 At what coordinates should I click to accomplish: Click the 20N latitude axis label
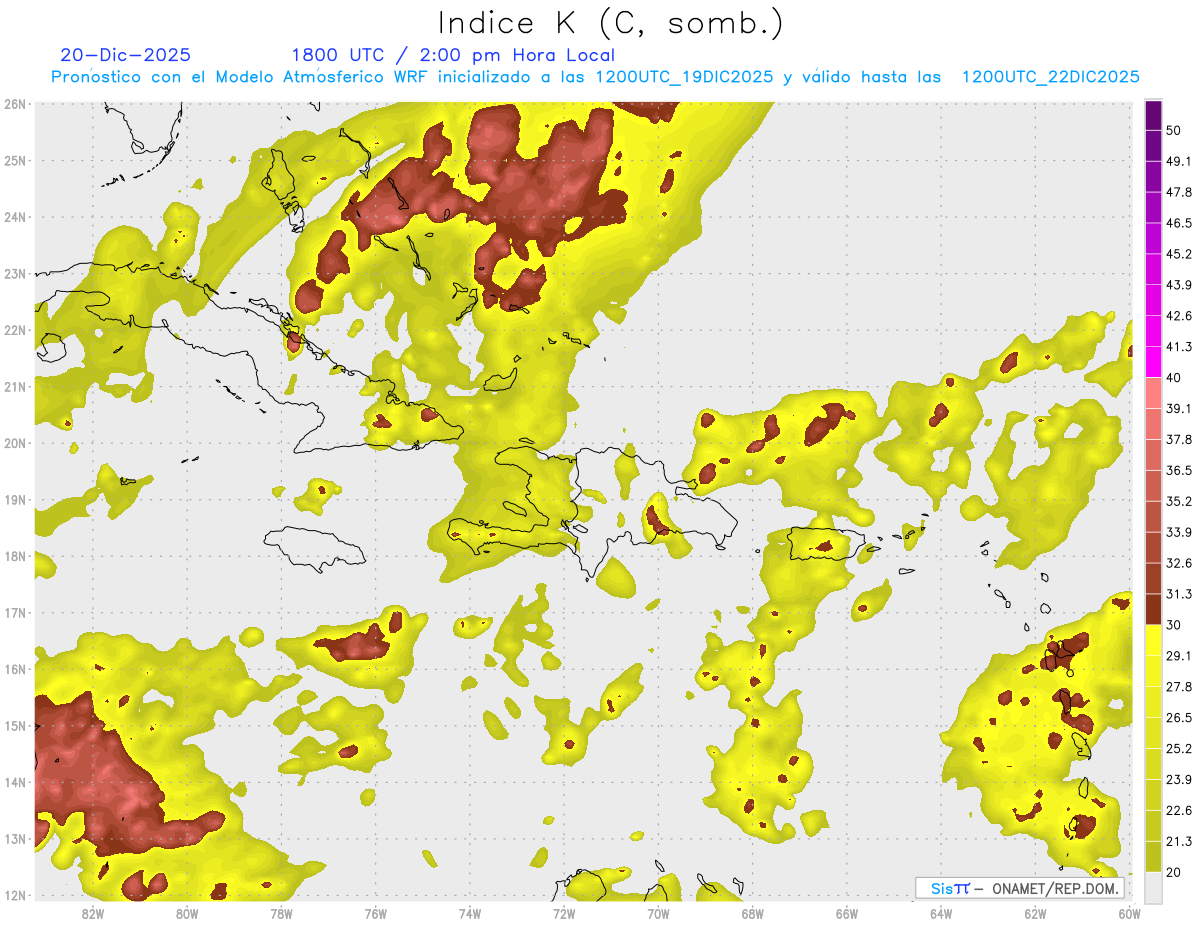15,443
